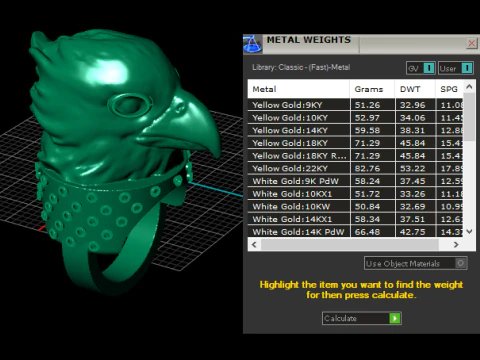Click the 51.26 grams cell

click(x=373, y=105)
